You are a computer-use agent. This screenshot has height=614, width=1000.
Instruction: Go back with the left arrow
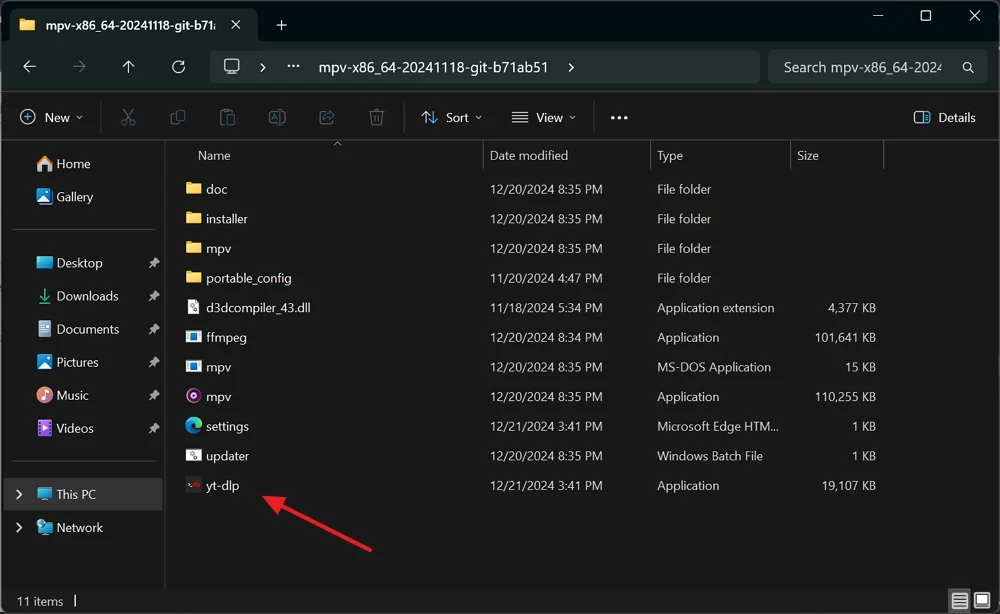click(29, 67)
